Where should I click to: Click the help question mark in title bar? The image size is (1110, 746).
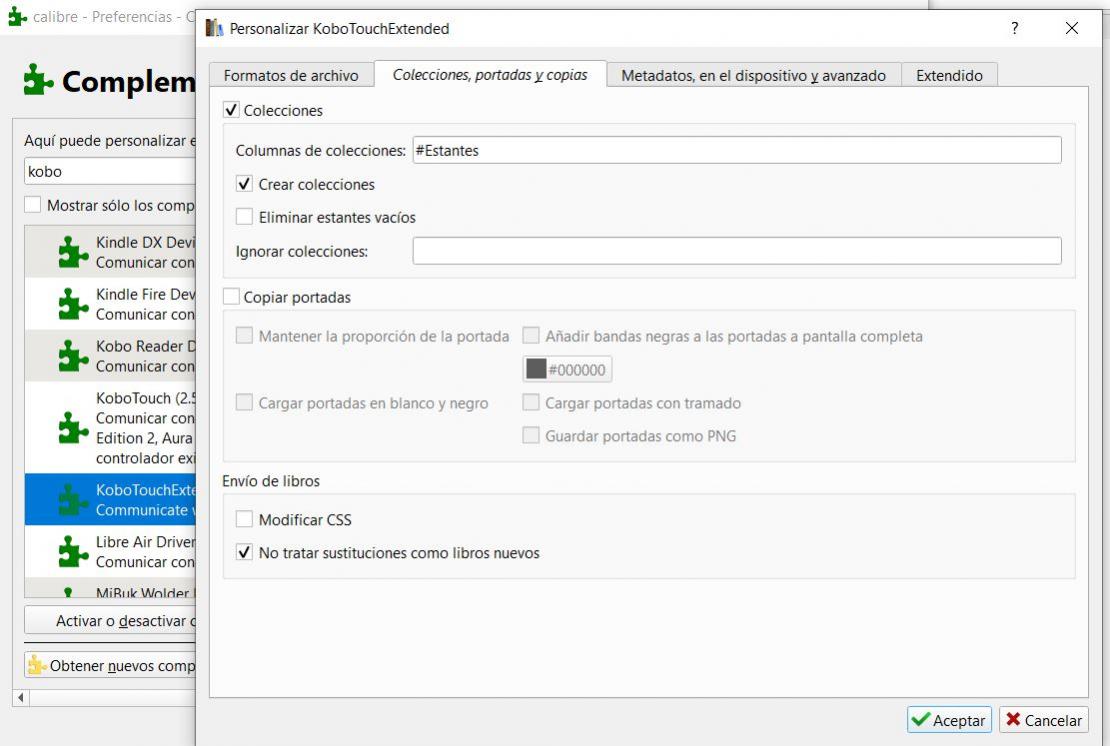(x=1015, y=28)
